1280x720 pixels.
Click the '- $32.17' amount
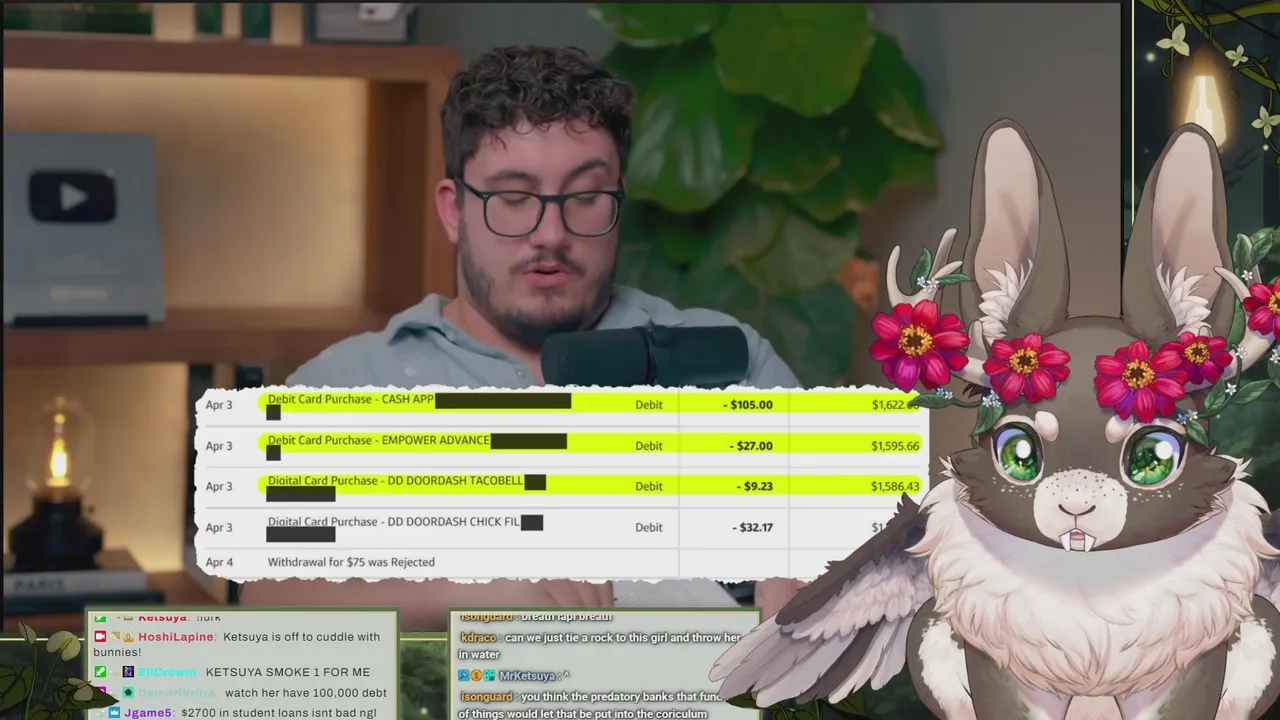751,527
